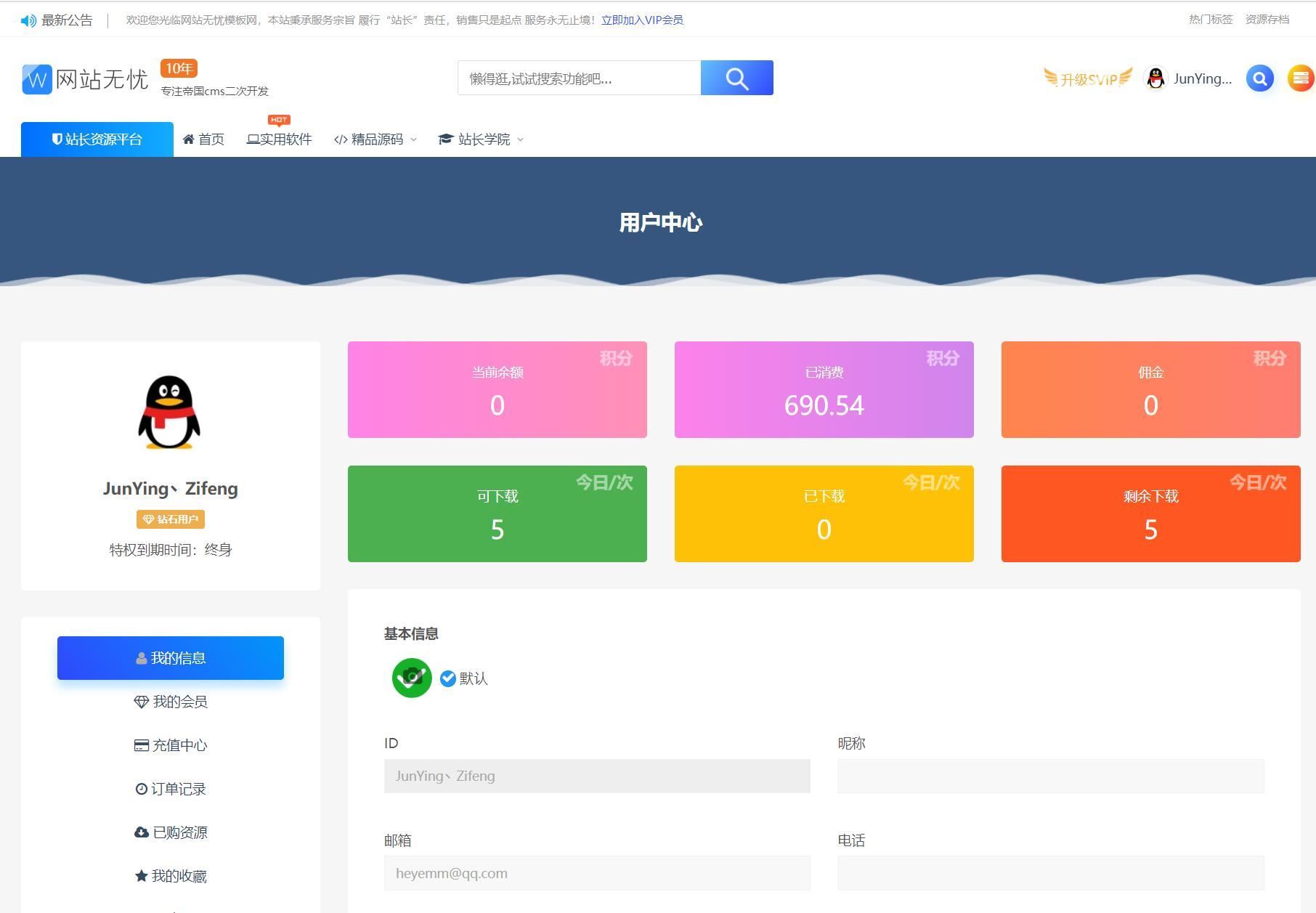Open 实用软件 navigation item
The height and width of the screenshot is (913, 1316).
(x=280, y=139)
